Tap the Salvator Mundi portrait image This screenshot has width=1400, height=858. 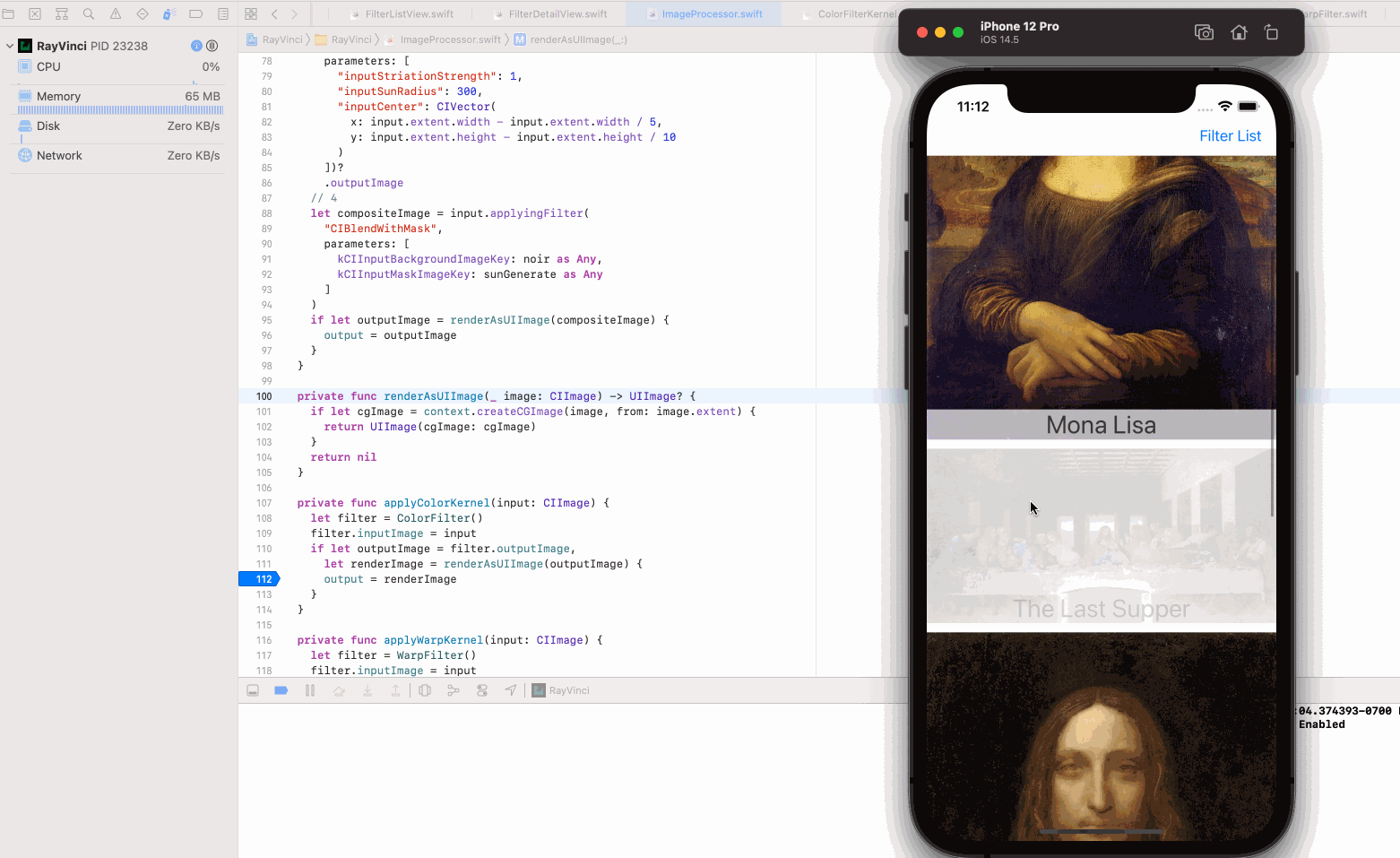pyautogui.click(x=1101, y=737)
